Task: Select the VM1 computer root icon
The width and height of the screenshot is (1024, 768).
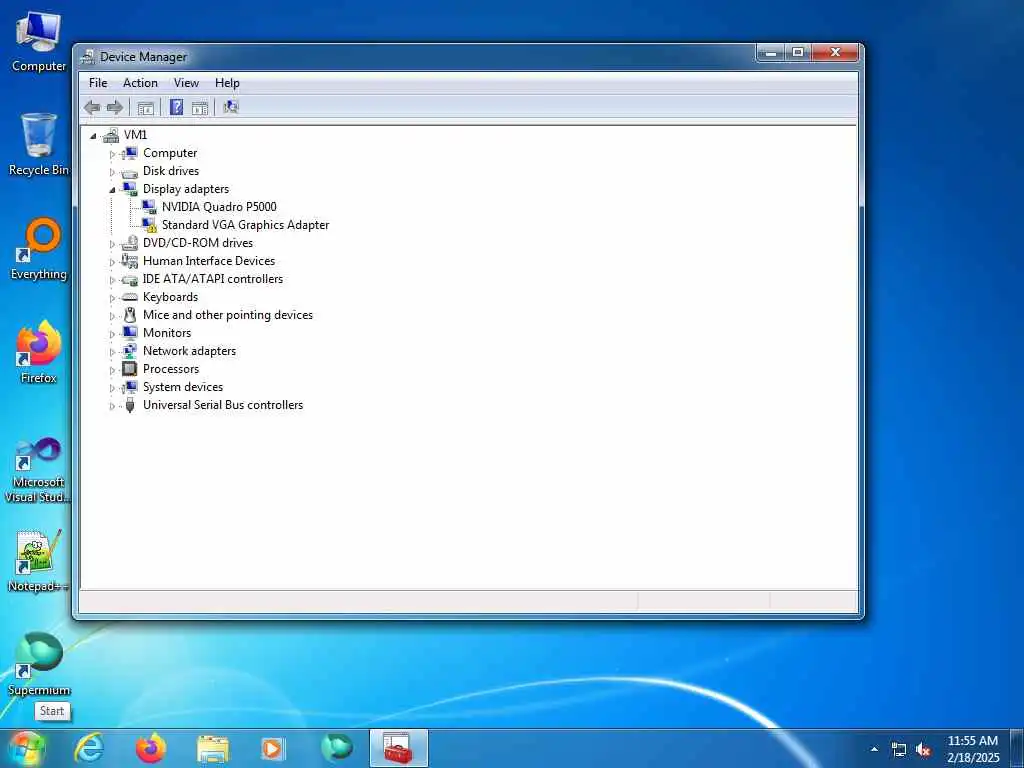Action: tap(111, 135)
